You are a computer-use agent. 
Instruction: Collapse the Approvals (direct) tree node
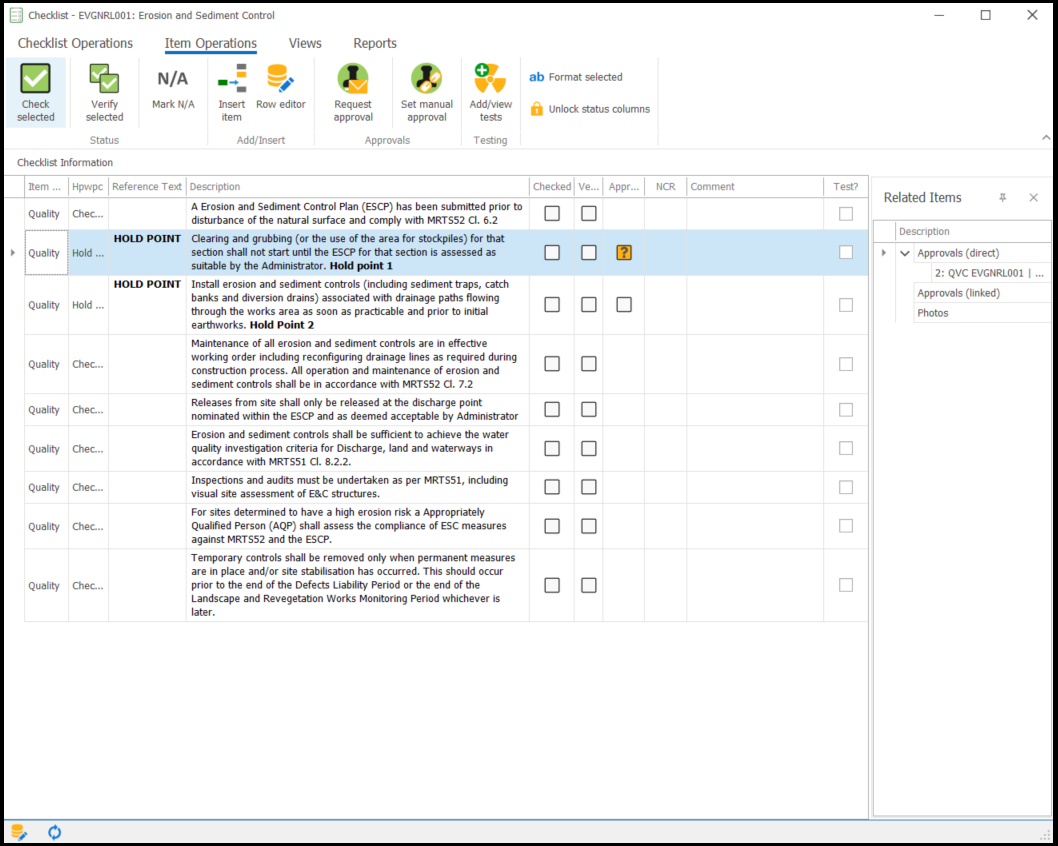point(905,253)
